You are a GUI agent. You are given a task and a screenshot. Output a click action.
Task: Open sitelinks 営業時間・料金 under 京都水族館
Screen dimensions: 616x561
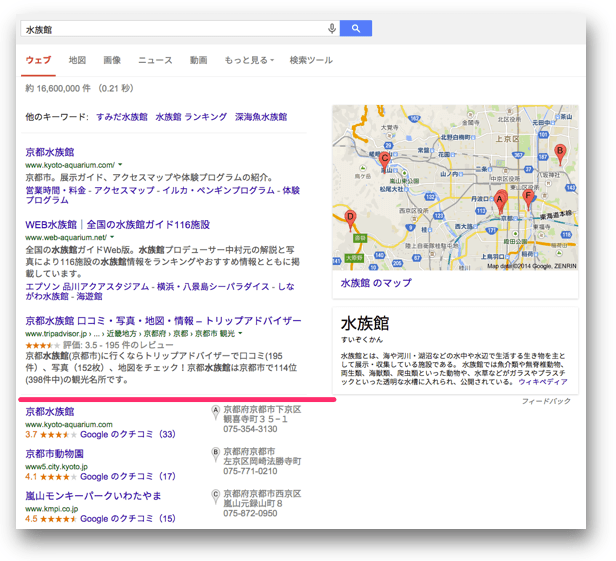55,190
